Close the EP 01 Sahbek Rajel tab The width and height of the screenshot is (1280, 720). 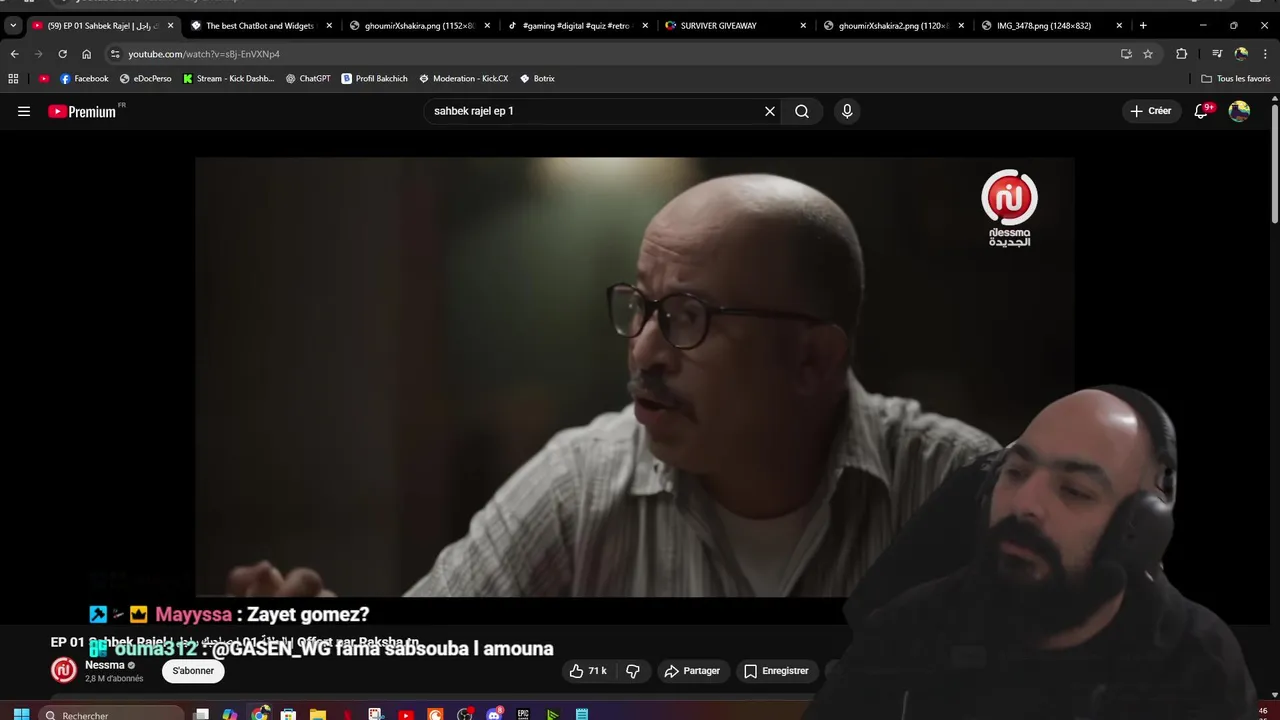(x=170, y=25)
